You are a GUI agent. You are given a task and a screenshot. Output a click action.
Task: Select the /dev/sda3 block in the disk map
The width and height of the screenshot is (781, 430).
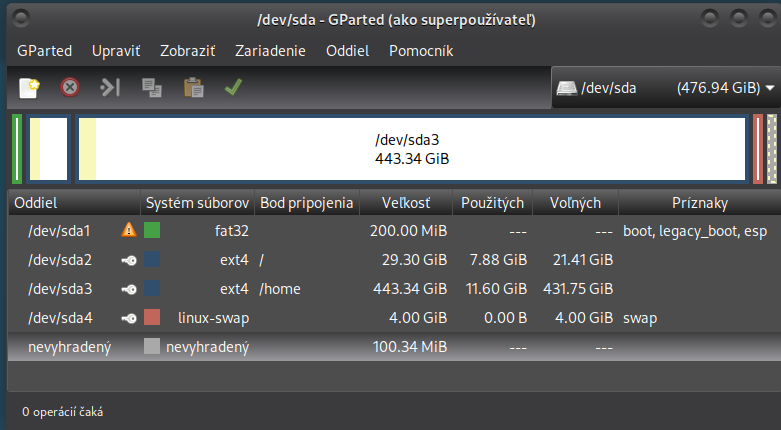click(x=410, y=149)
